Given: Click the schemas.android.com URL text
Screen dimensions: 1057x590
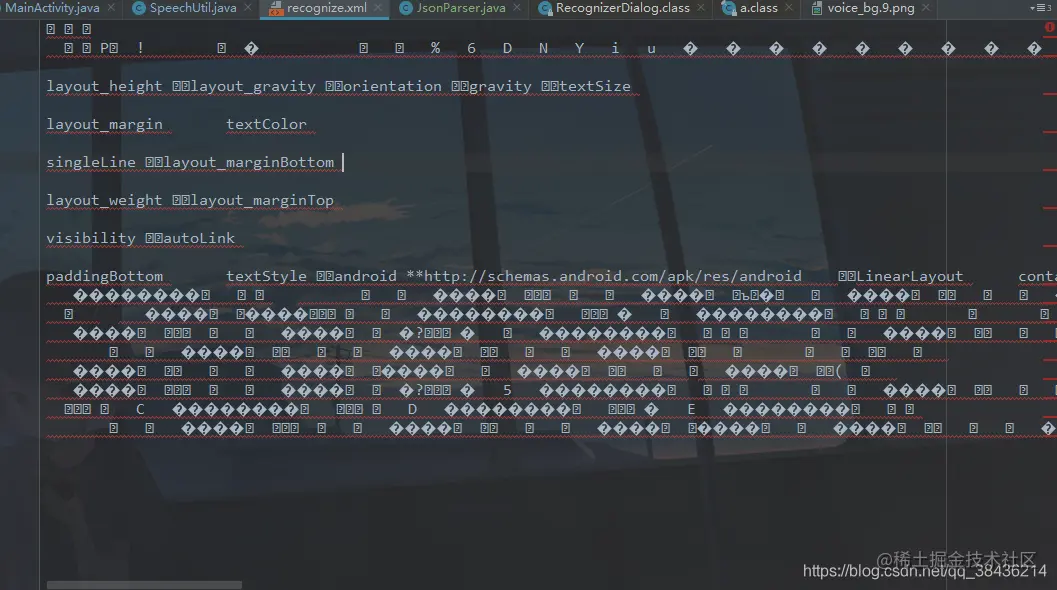Looking at the screenshot, I should pos(613,276).
